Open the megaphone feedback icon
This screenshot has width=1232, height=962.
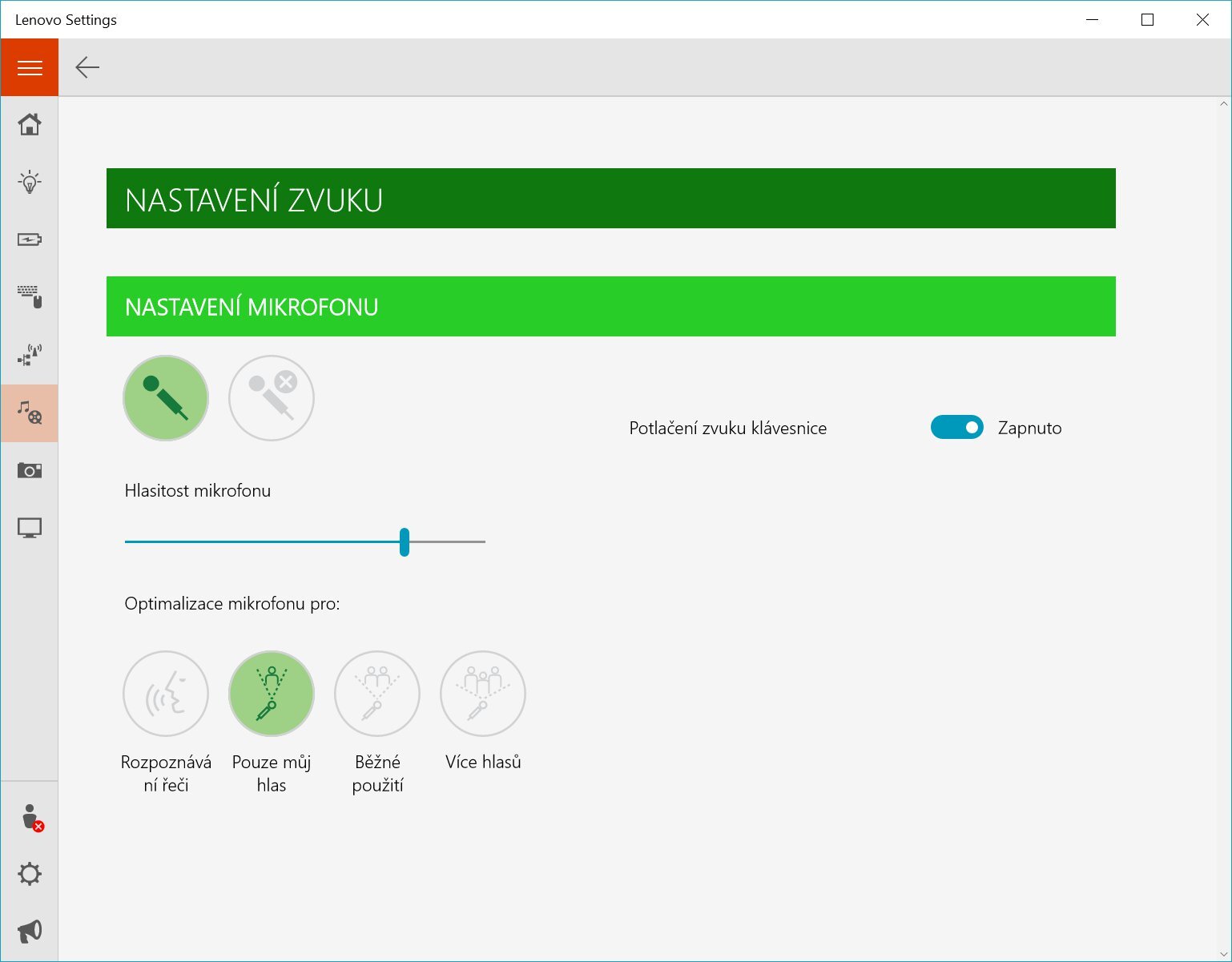point(30,931)
